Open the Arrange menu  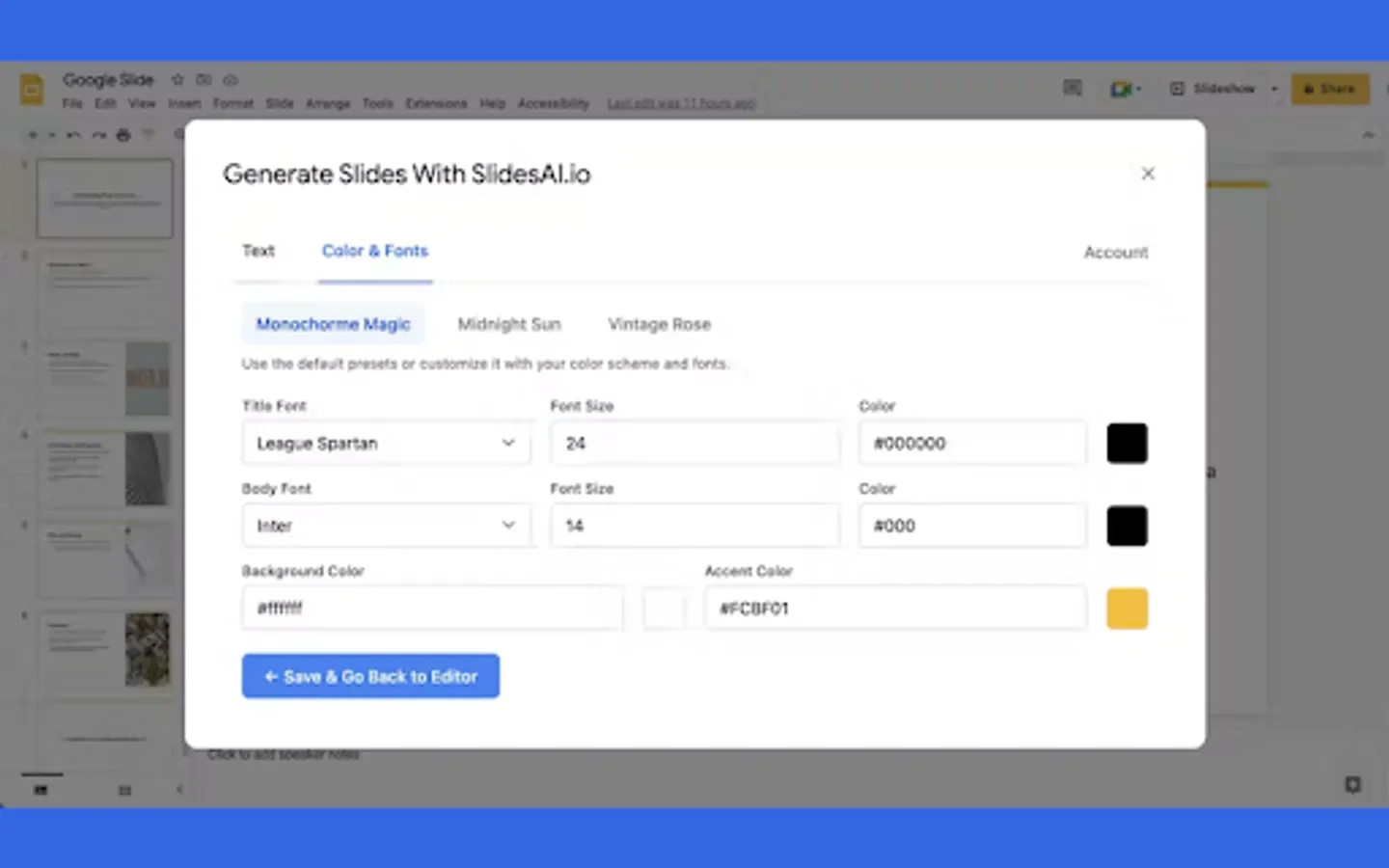(x=328, y=103)
